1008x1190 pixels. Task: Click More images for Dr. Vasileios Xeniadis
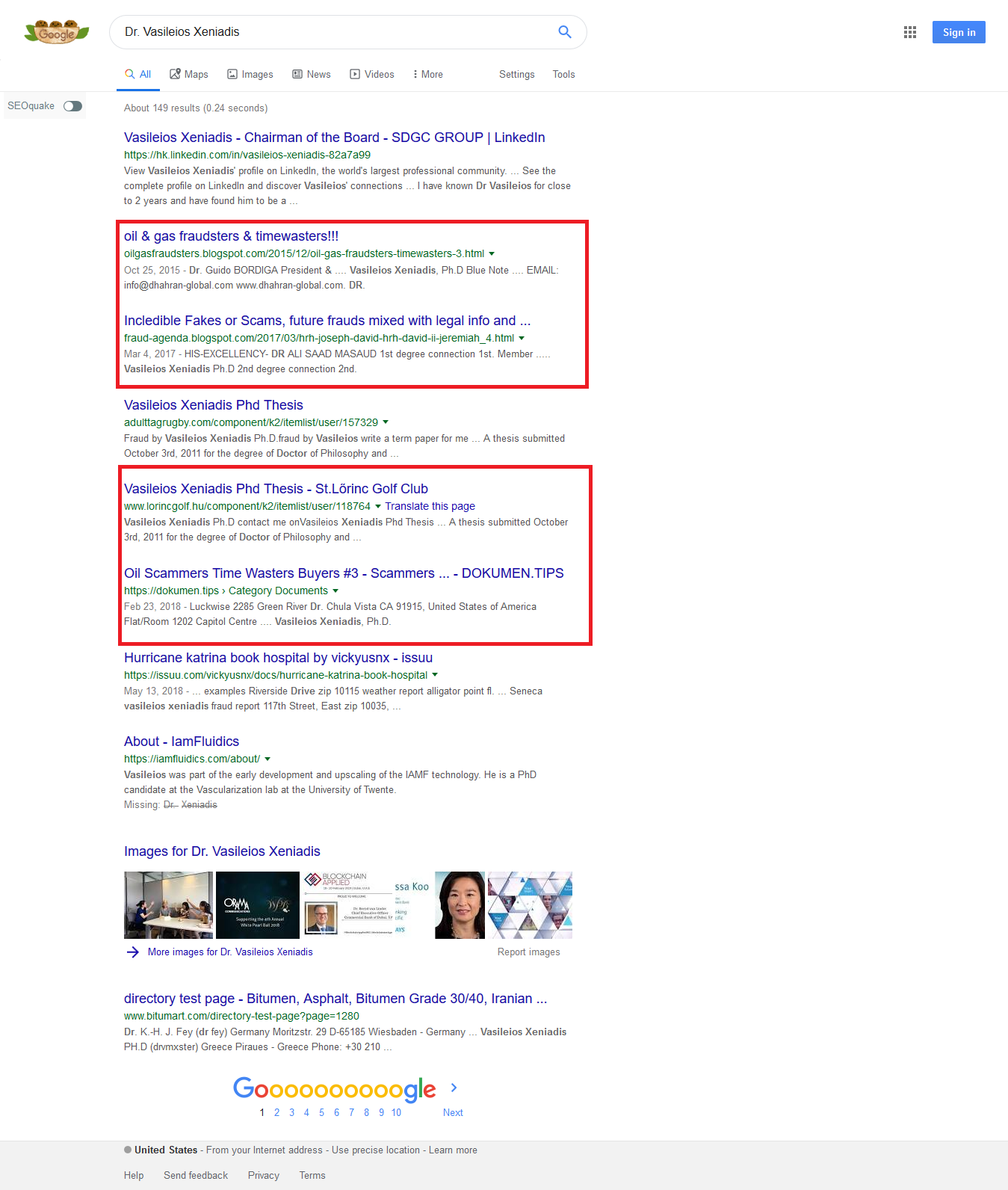(x=230, y=952)
